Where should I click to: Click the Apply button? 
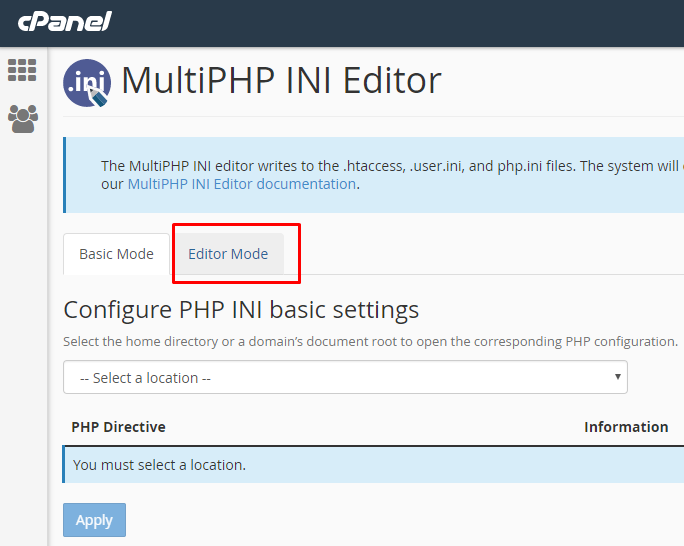click(94, 520)
